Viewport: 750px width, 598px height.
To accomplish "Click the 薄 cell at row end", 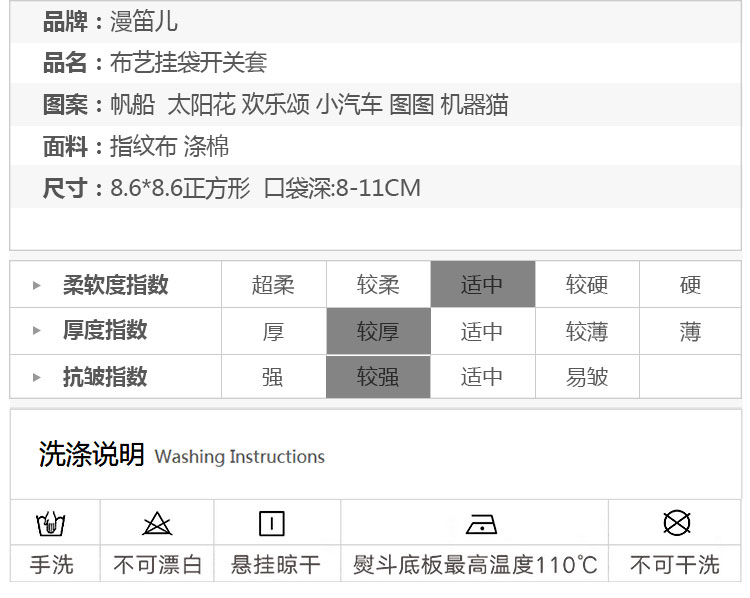I will 690,331.
